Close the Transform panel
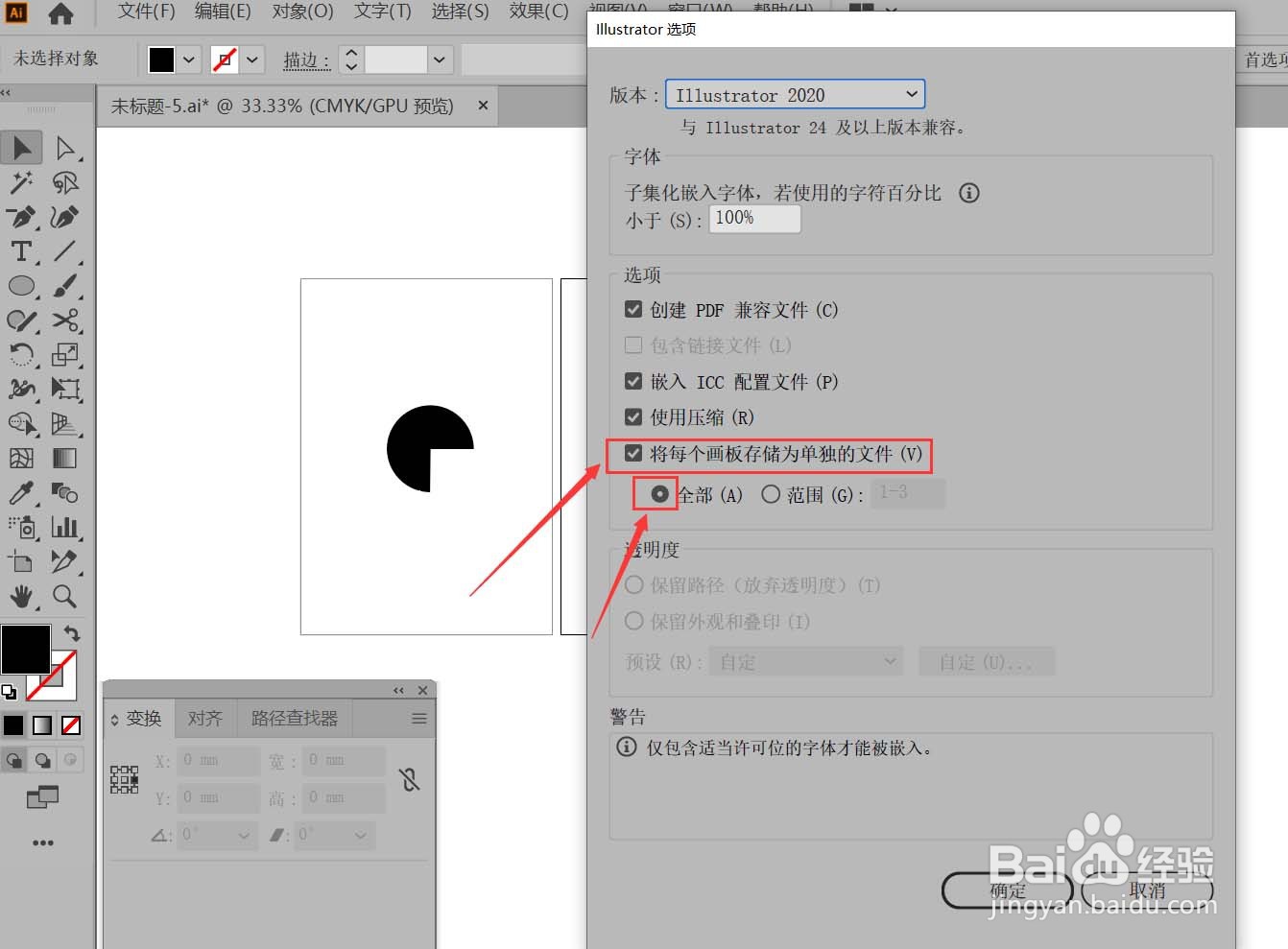The height and width of the screenshot is (949, 1288). (x=423, y=690)
